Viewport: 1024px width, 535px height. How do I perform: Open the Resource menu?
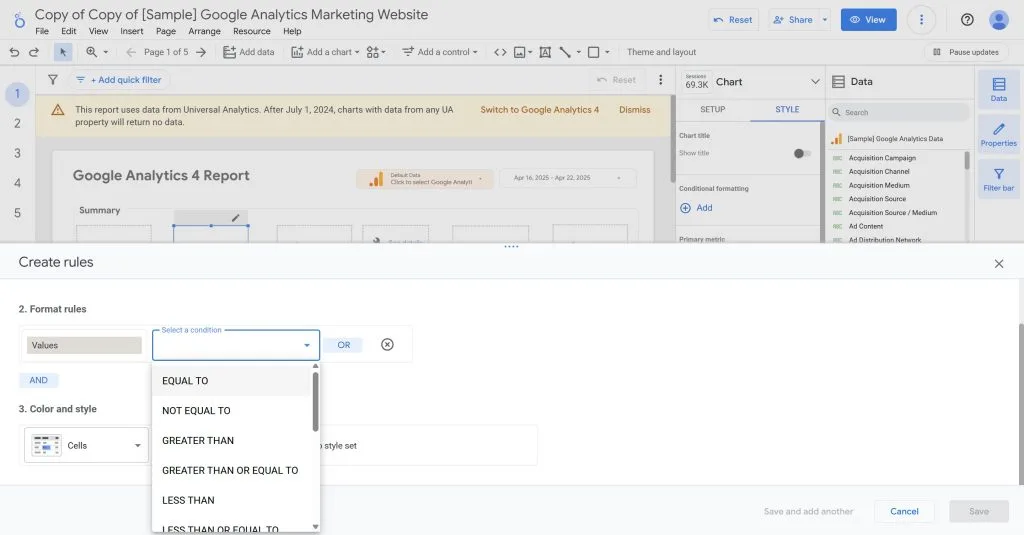click(x=251, y=31)
